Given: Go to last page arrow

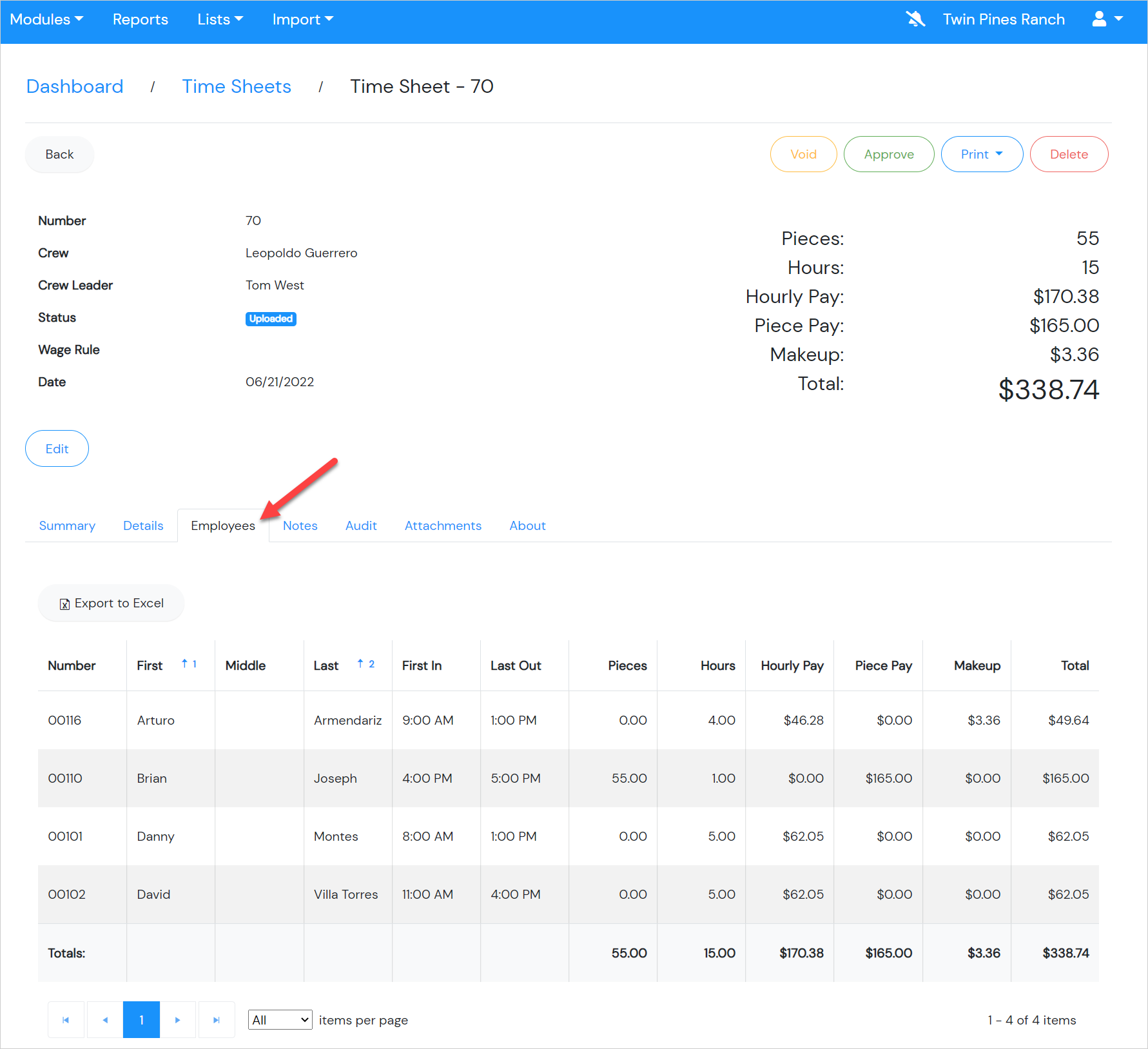Looking at the screenshot, I should point(217,1019).
